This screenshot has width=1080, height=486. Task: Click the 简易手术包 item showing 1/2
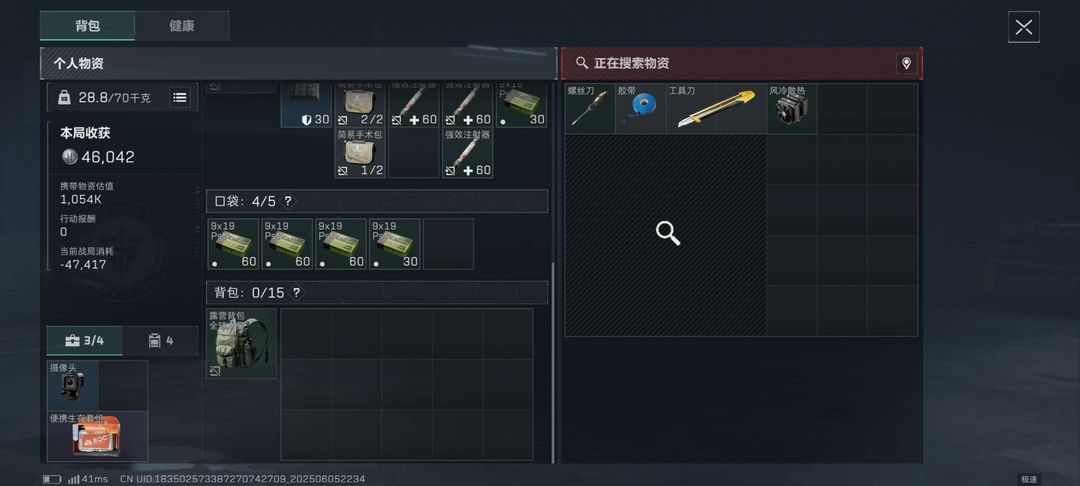[360, 153]
